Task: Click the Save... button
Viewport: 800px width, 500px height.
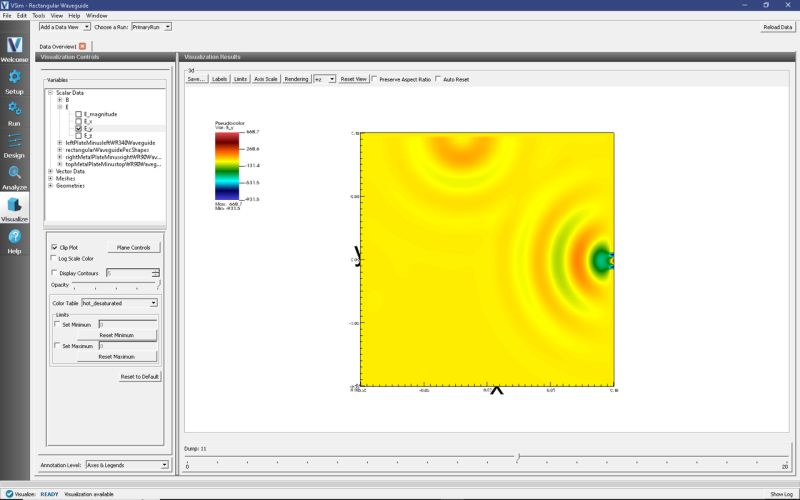Action: point(196,79)
